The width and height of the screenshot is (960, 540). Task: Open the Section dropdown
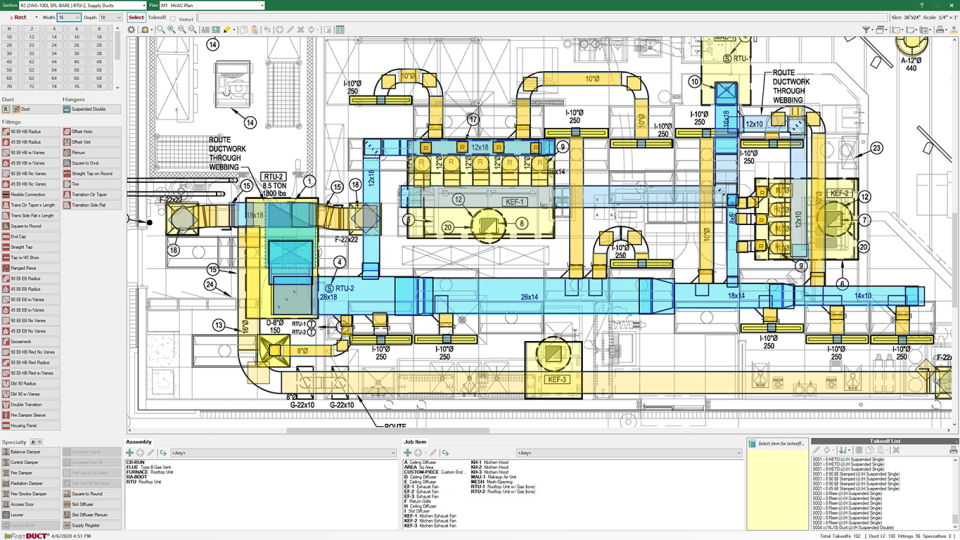click(144, 5)
